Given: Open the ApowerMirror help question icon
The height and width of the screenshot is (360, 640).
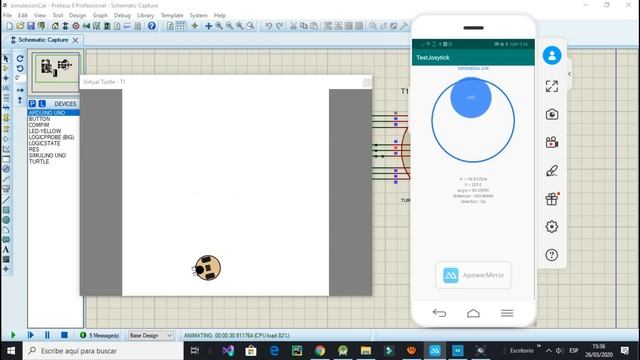Looking at the screenshot, I should point(552,255).
